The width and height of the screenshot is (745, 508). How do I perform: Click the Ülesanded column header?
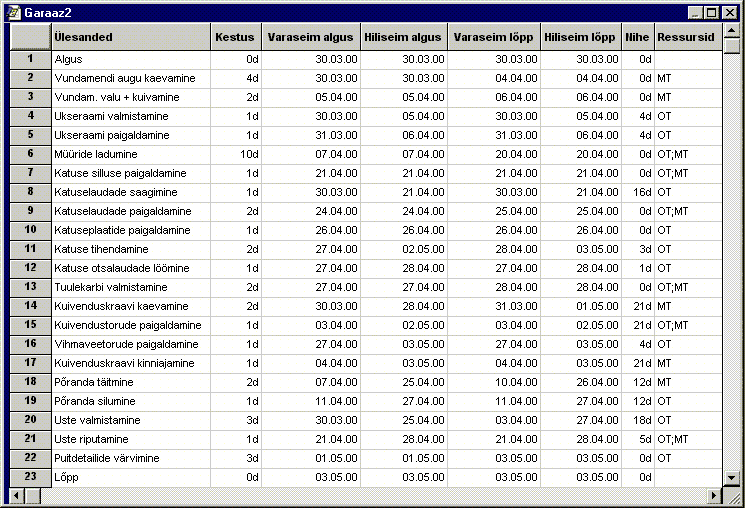(x=131, y=37)
